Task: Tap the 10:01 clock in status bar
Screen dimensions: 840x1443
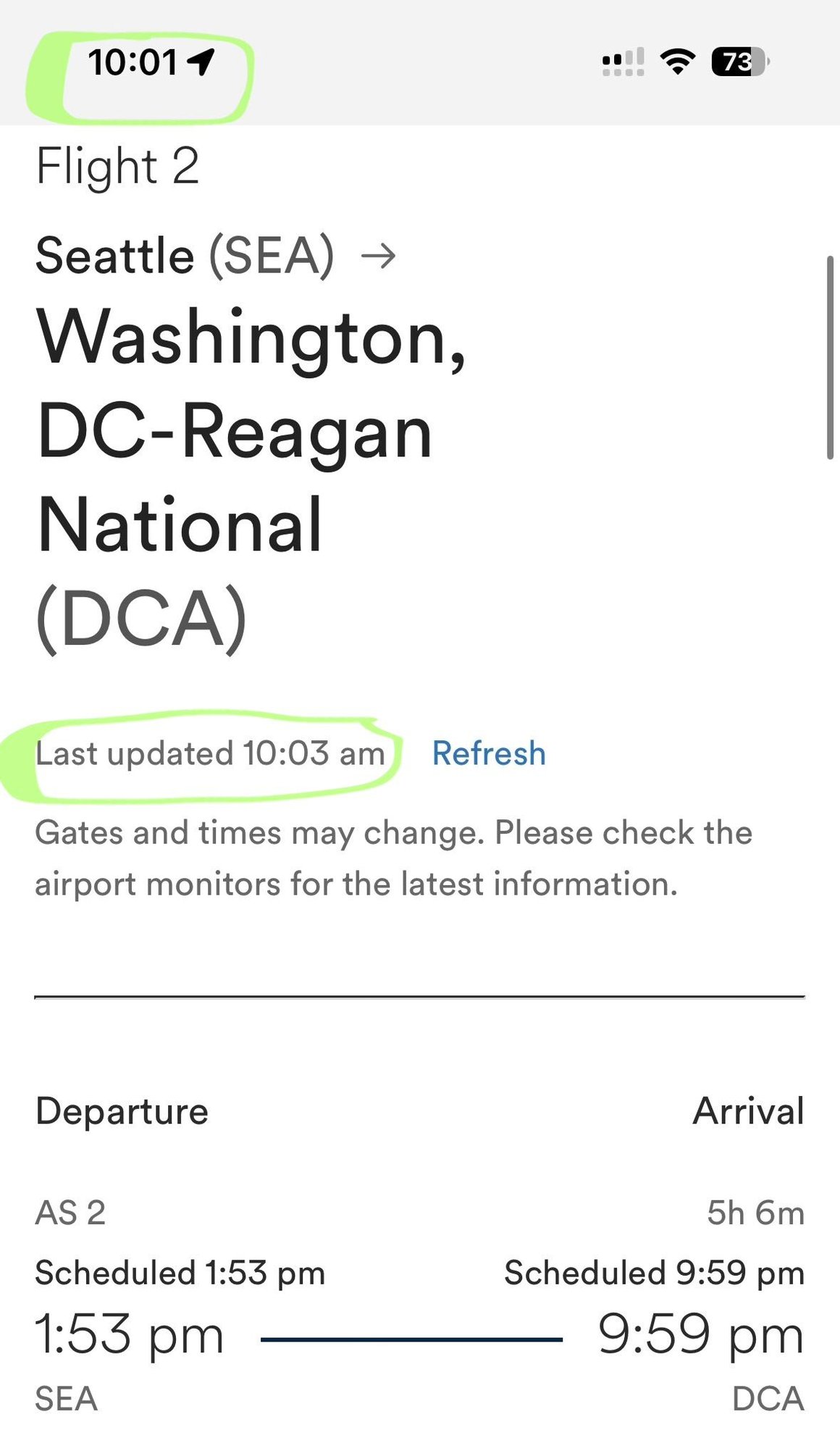Action: (x=133, y=62)
